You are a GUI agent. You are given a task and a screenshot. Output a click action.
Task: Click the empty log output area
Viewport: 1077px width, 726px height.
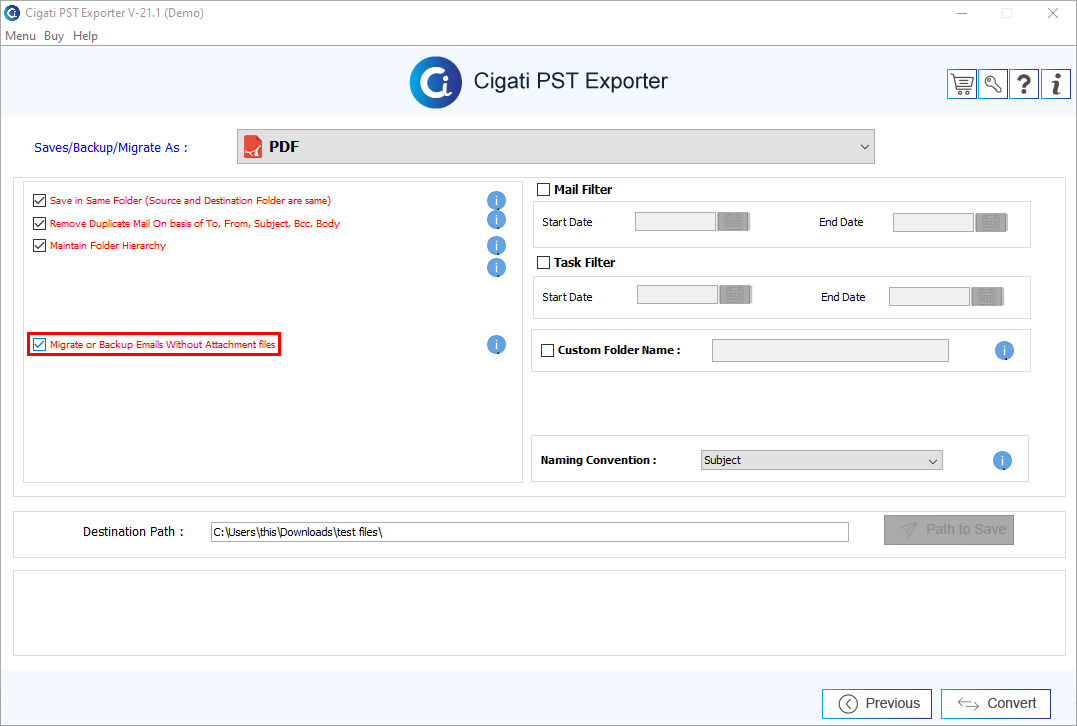pos(539,613)
